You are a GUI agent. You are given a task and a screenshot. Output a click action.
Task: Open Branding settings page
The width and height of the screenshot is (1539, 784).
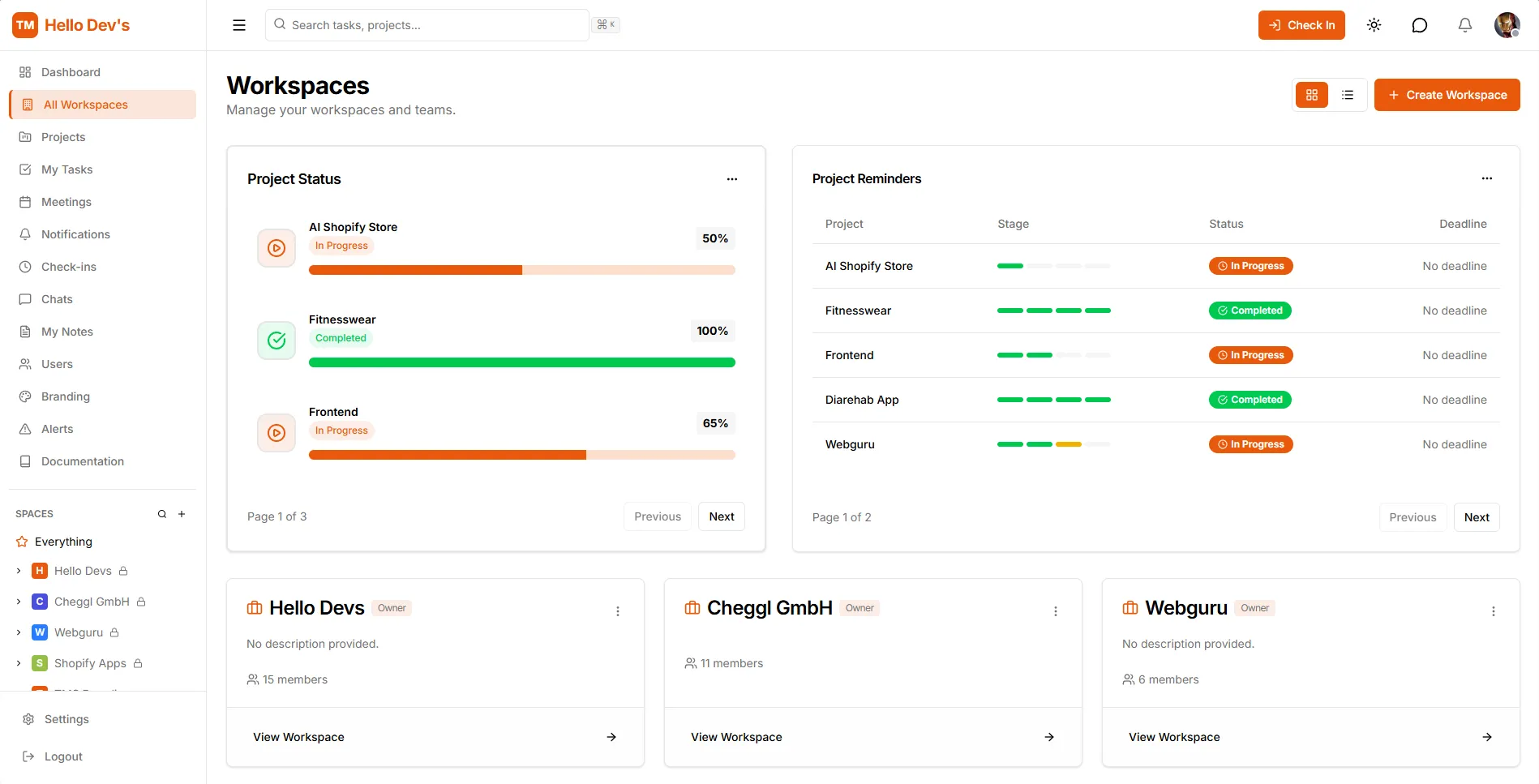point(103,396)
